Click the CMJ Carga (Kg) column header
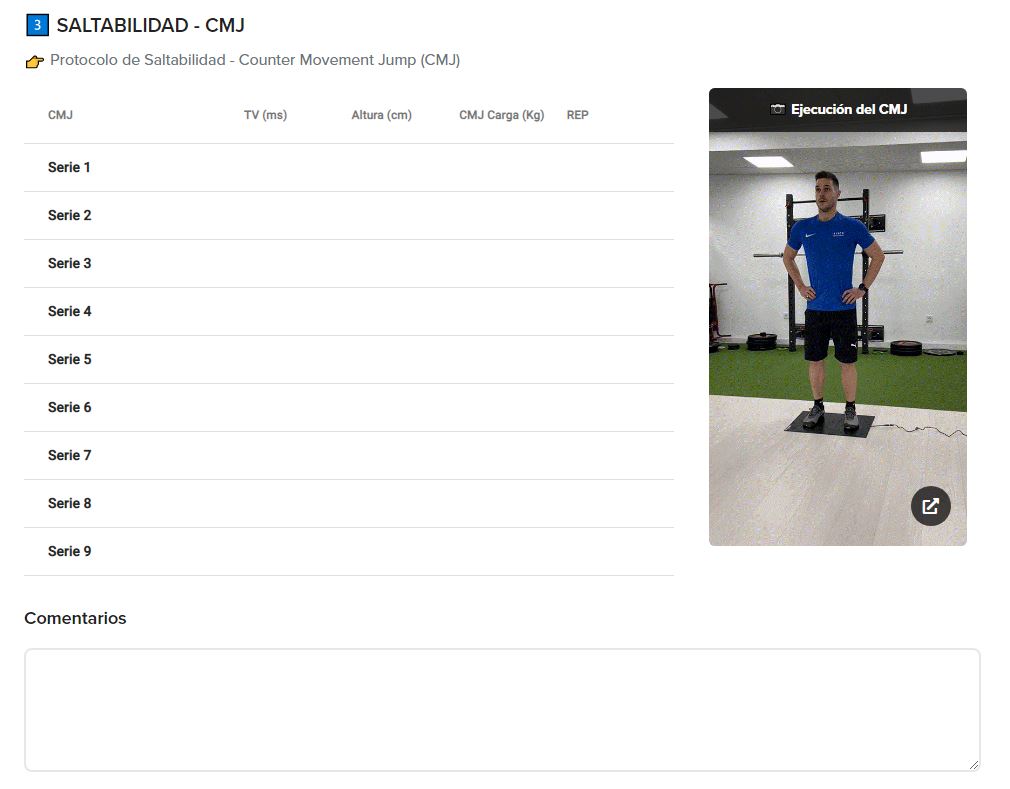Viewport: 1010px width, 789px height. click(x=502, y=115)
